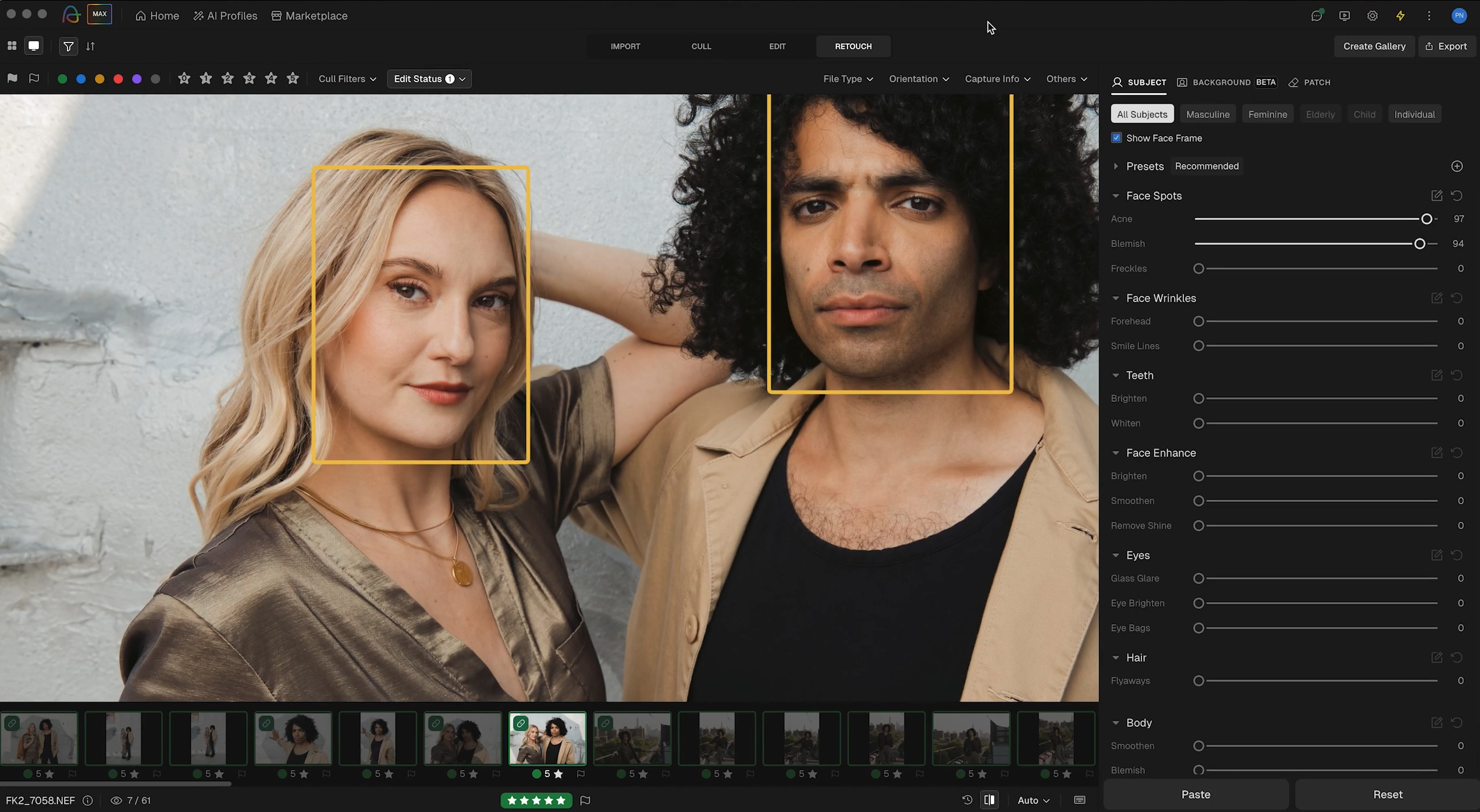Open the File Type dropdown

click(x=848, y=79)
